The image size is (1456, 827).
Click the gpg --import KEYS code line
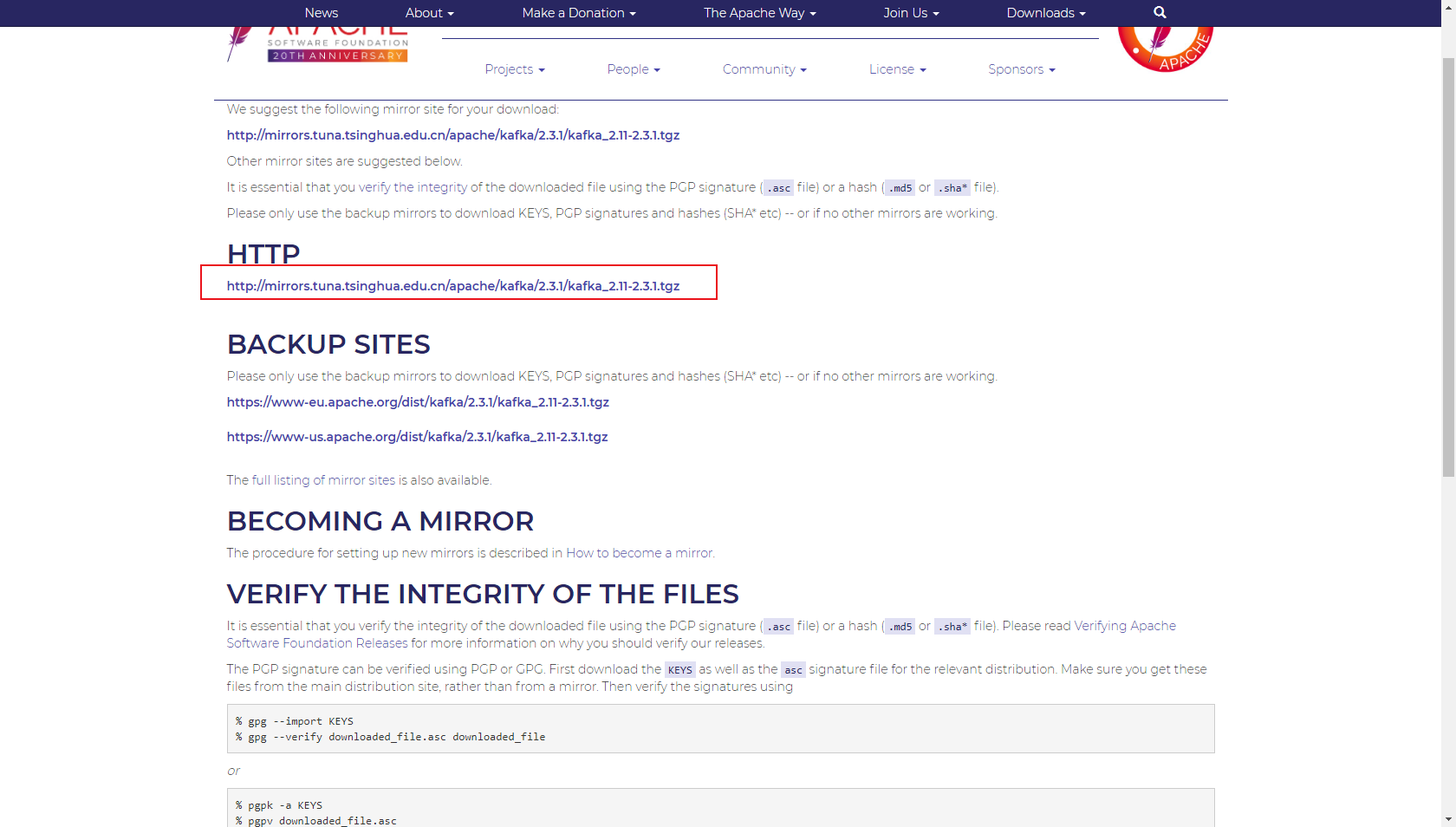[x=295, y=721]
